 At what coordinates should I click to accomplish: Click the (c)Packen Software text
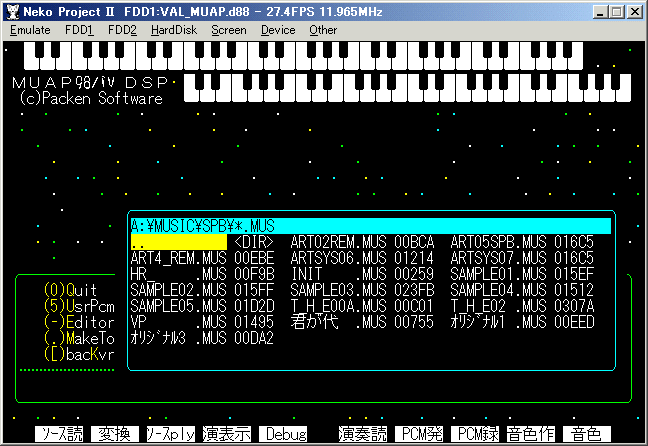point(91,98)
